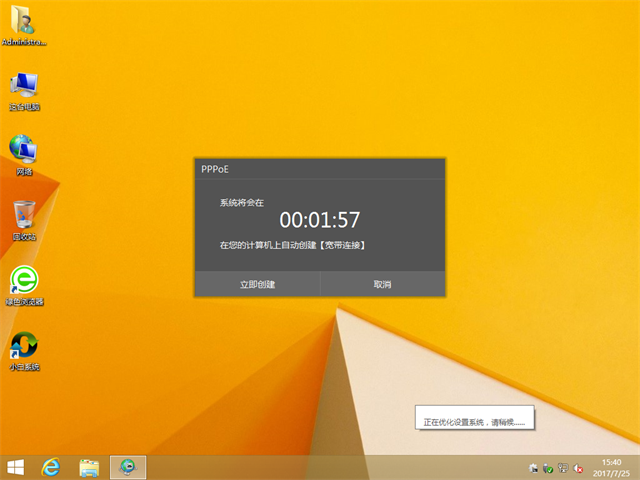Open the 回收站 recycle bin icon
The height and width of the screenshot is (480, 640).
click(24, 220)
